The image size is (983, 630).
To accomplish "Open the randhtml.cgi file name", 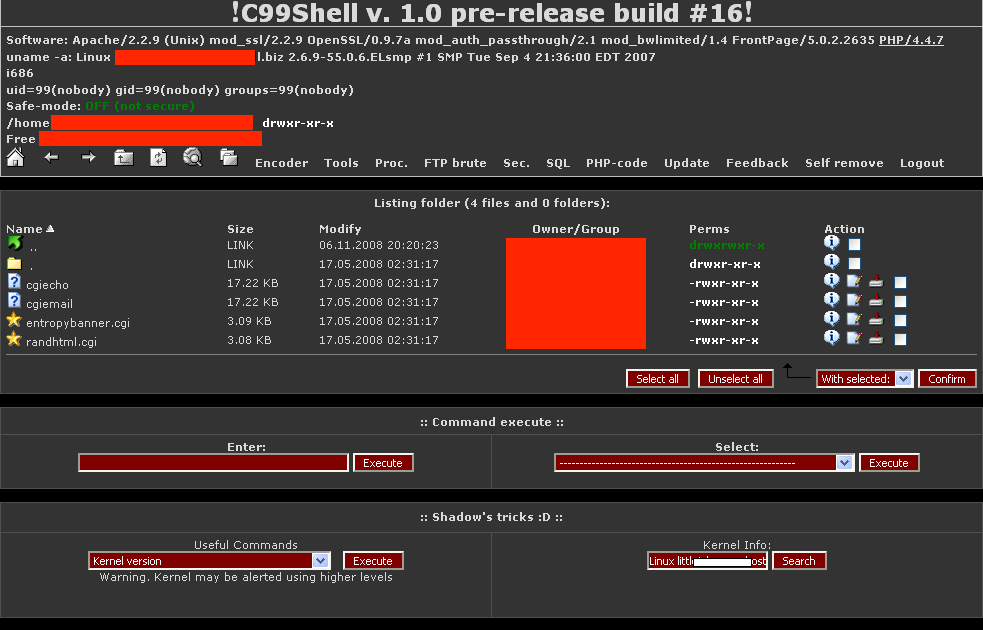I will (x=61, y=342).
